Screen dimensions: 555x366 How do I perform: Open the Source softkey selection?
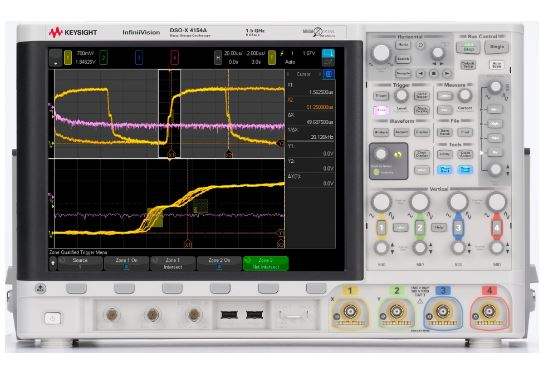[80, 264]
